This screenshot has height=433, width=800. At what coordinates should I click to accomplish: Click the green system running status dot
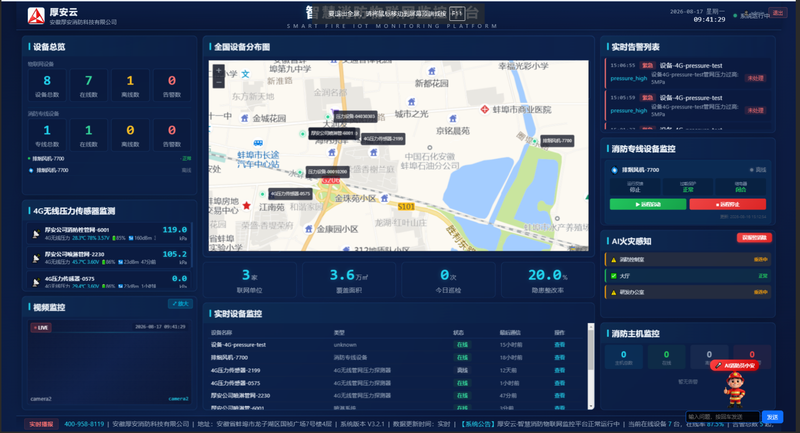[x=735, y=16]
